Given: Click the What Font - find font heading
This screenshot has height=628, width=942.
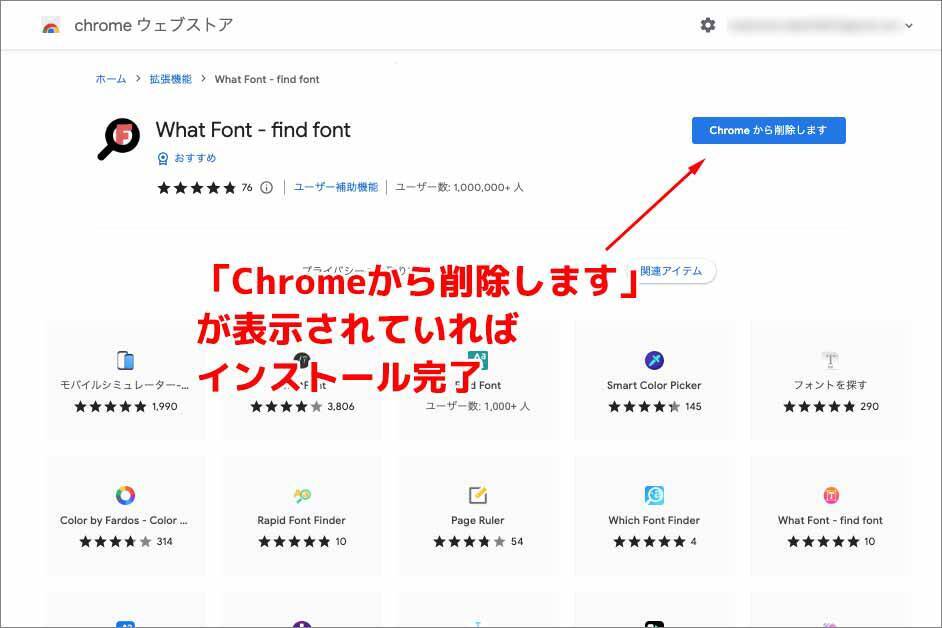Looking at the screenshot, I should (x=253, y=130).
